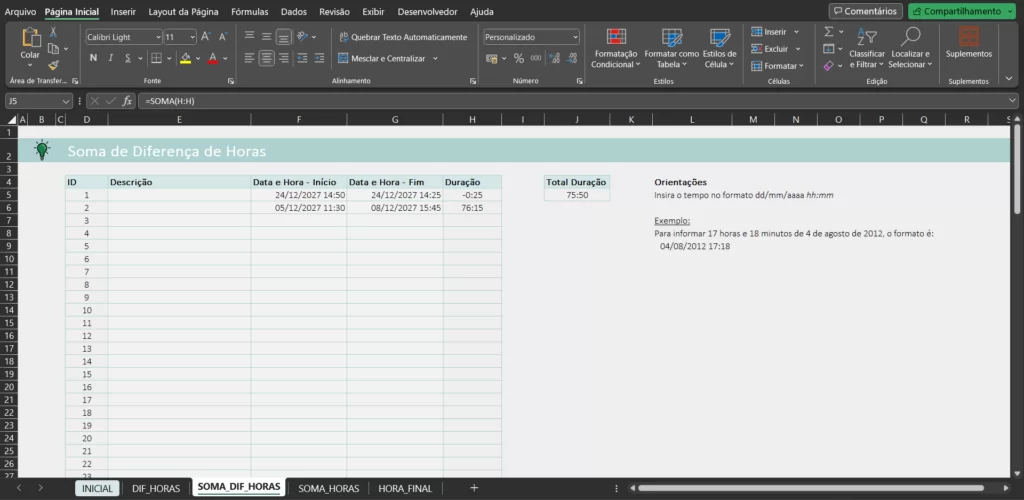Open the Dados ribbon tab
The image size is (1024, 500).
click(x=294, y=12)
